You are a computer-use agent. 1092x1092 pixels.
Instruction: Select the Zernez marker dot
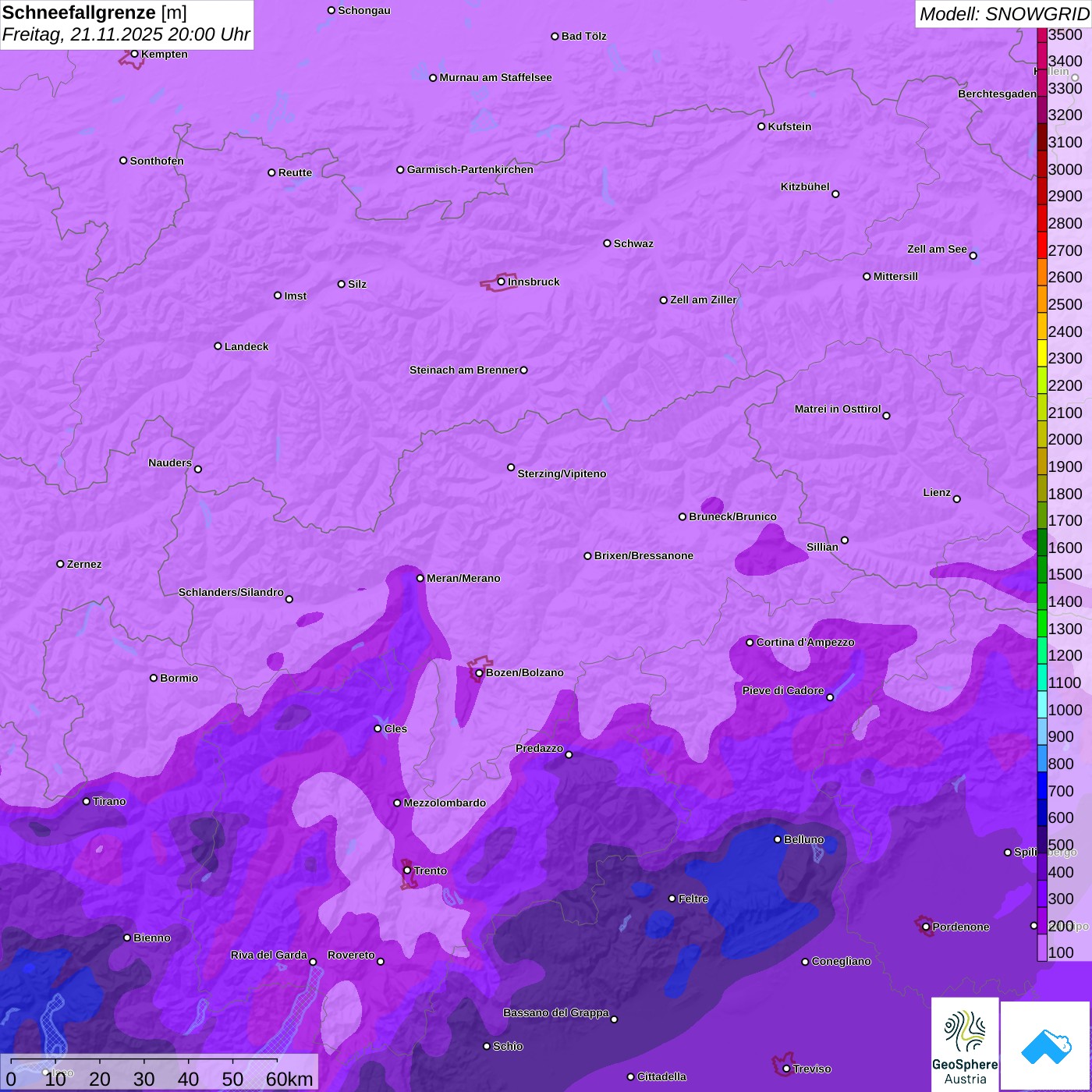[60, 564]
